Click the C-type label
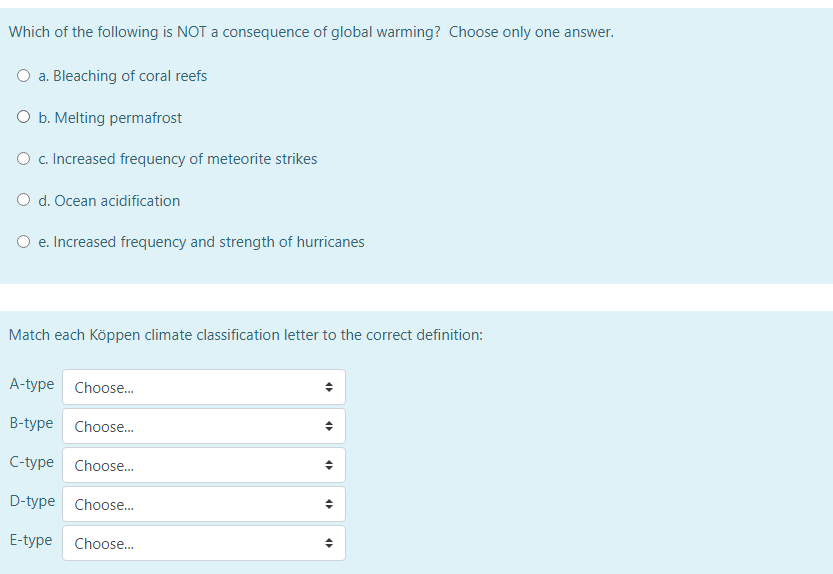 [31, 462]
